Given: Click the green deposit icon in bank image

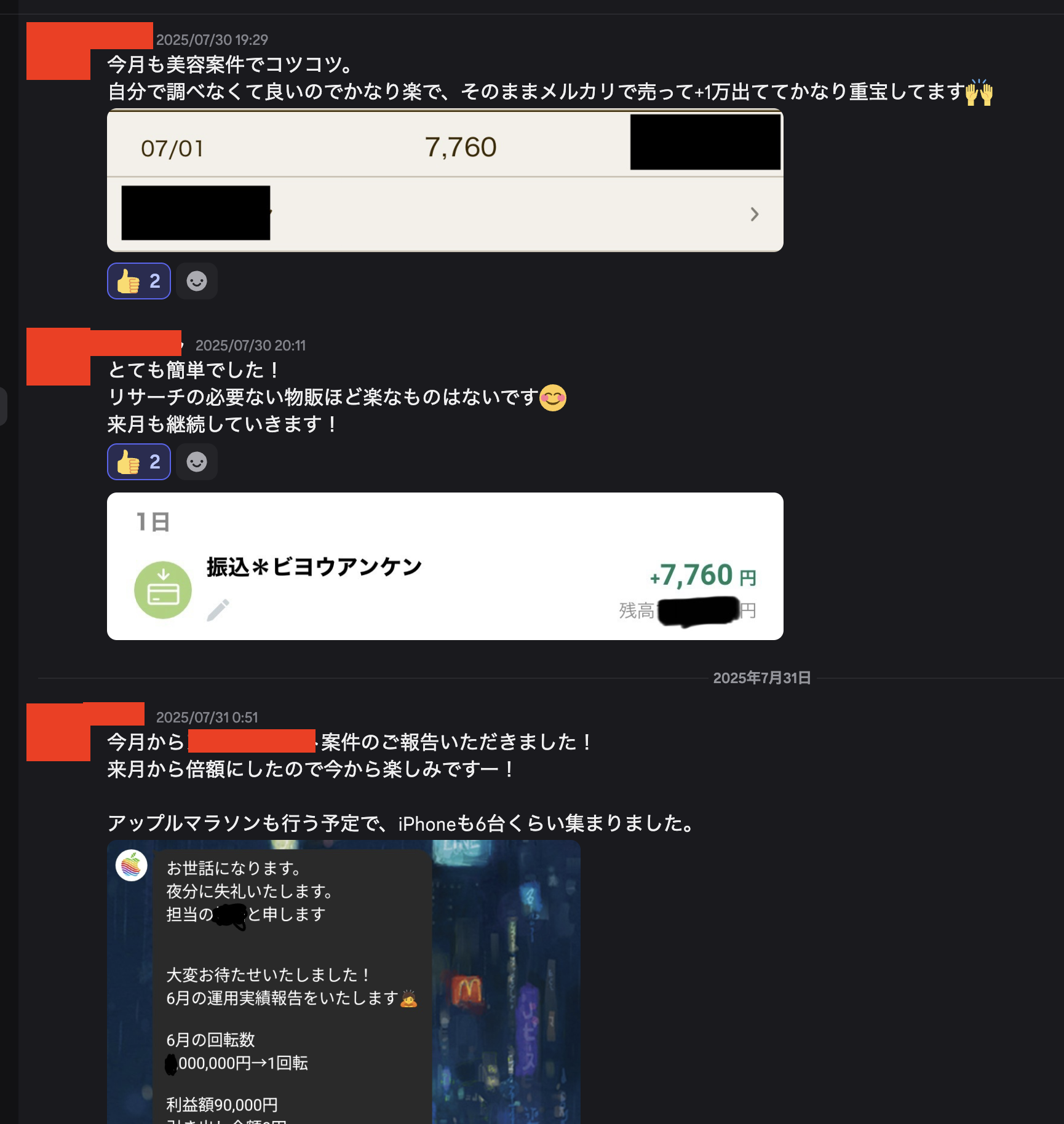Looking at the screenshot, I should (163, 590).
